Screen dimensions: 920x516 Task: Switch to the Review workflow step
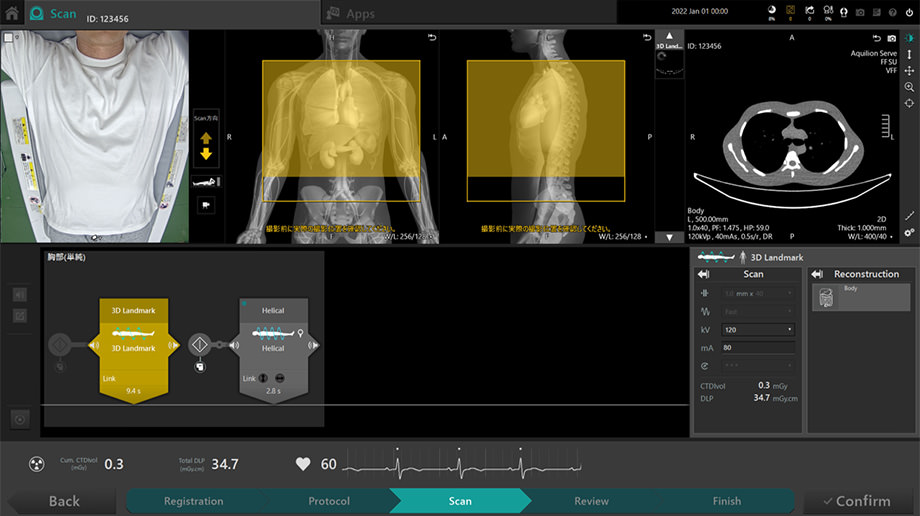click(591, 501)
